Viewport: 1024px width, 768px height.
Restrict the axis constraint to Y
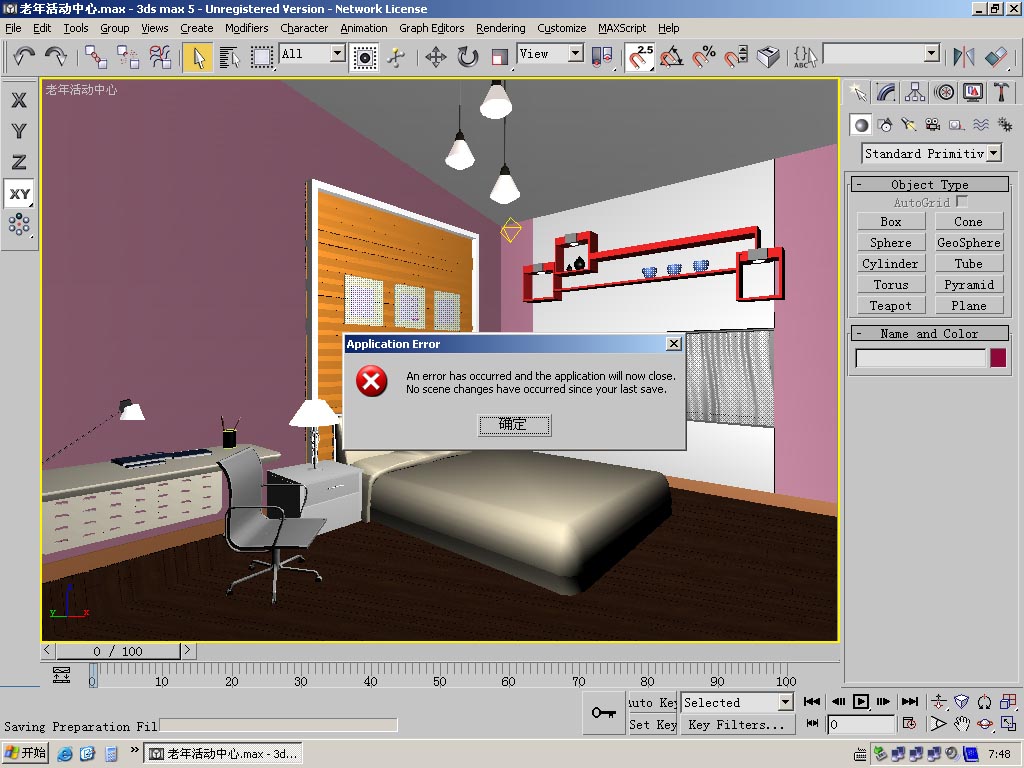point(19,131)
